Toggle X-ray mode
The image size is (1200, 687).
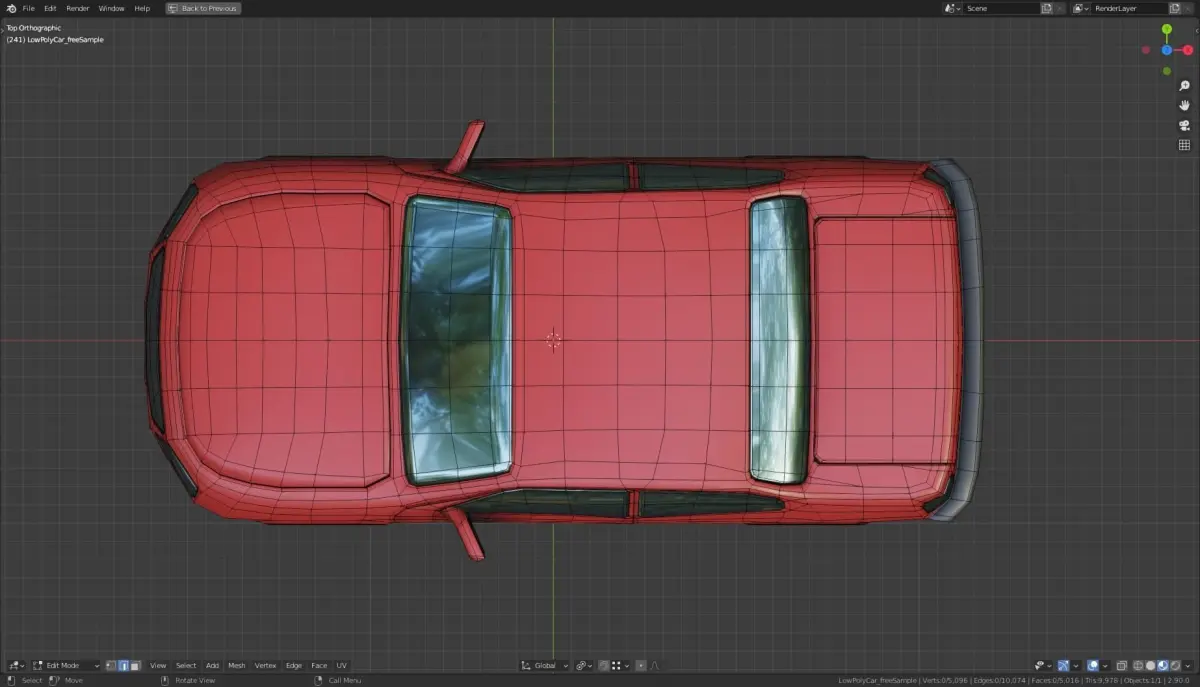[1122, 665]
